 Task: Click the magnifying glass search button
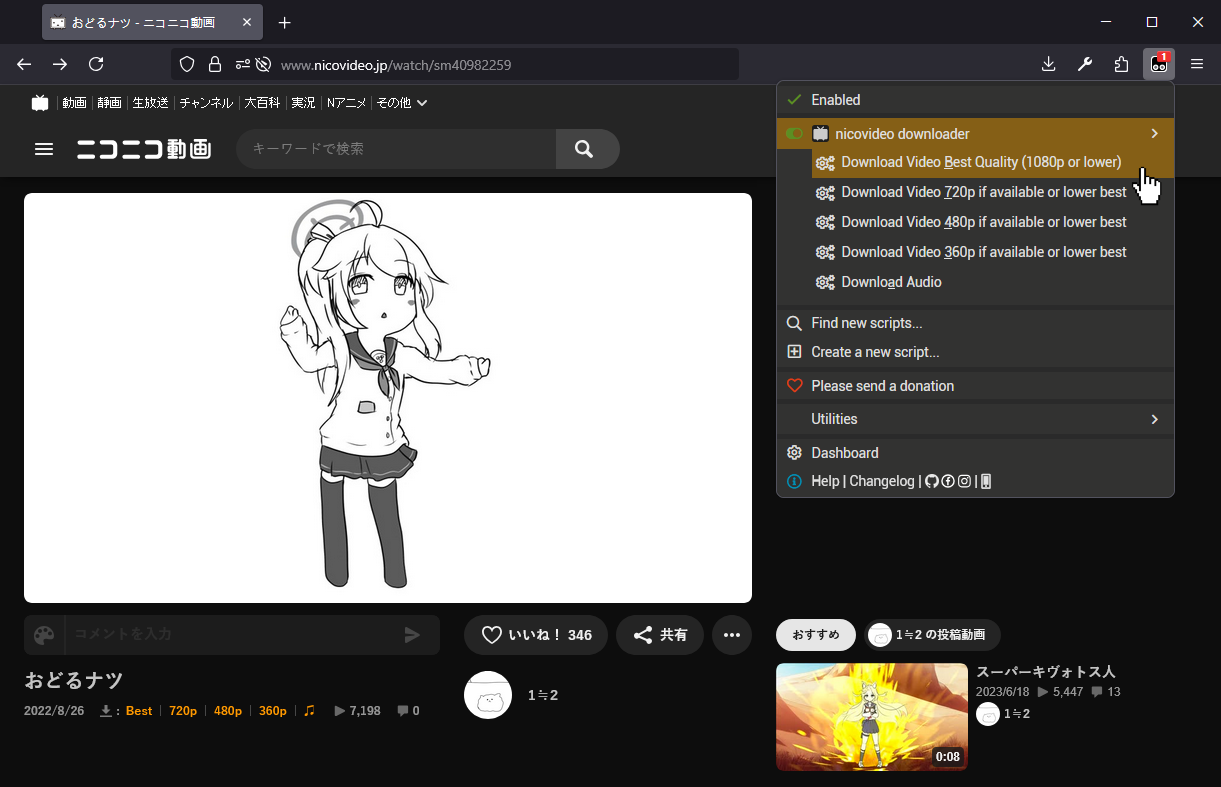tap(586, 149)
